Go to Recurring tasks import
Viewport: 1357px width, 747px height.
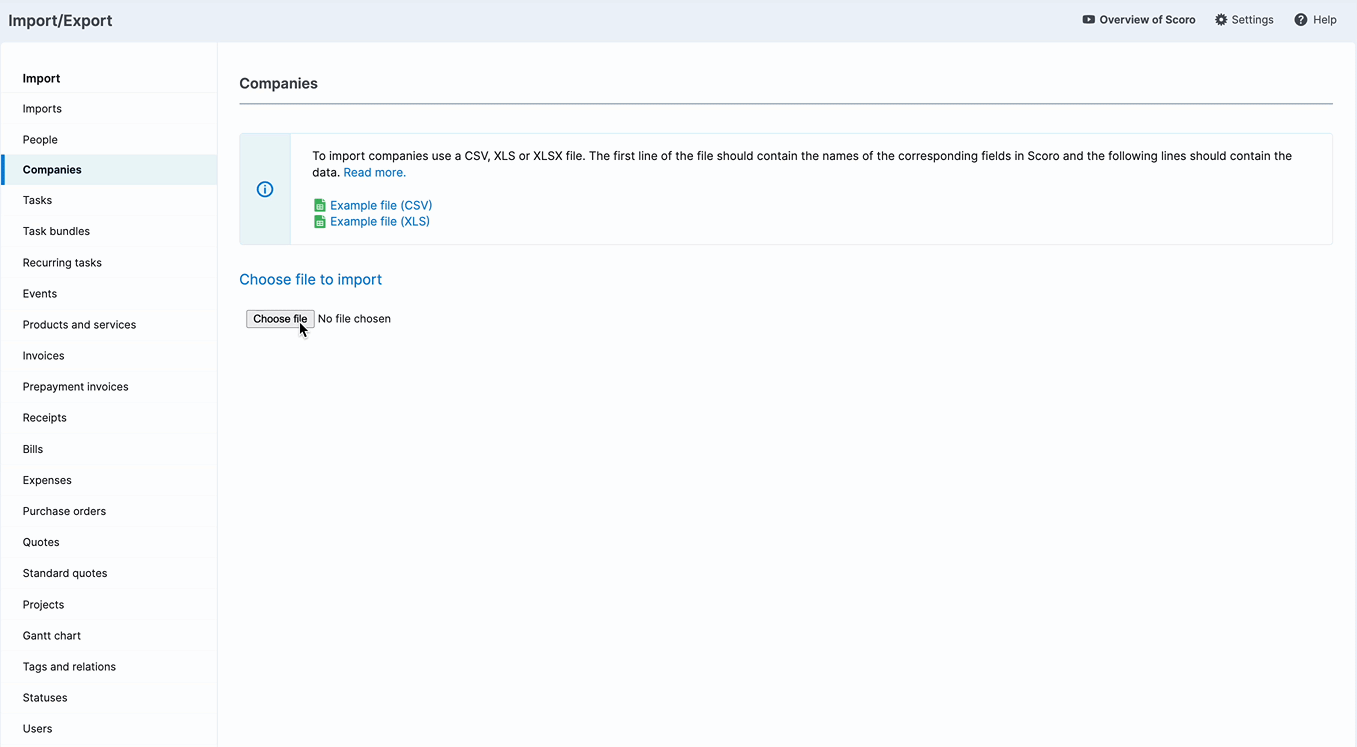coord(109,263)
